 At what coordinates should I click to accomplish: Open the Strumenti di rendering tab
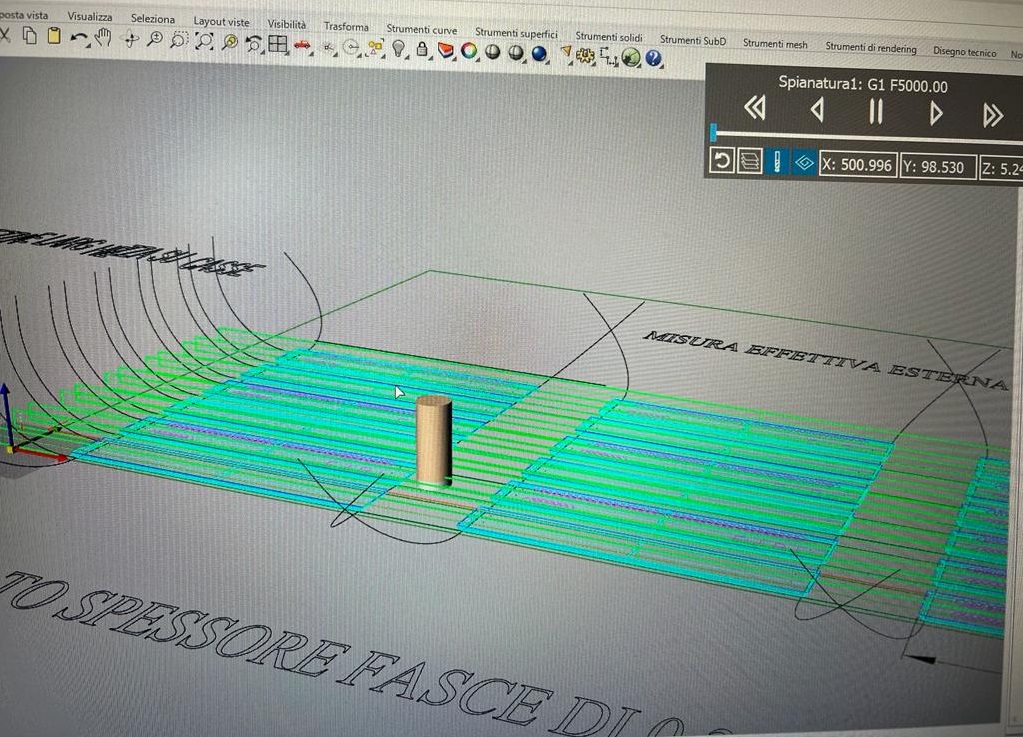(871, 48)
